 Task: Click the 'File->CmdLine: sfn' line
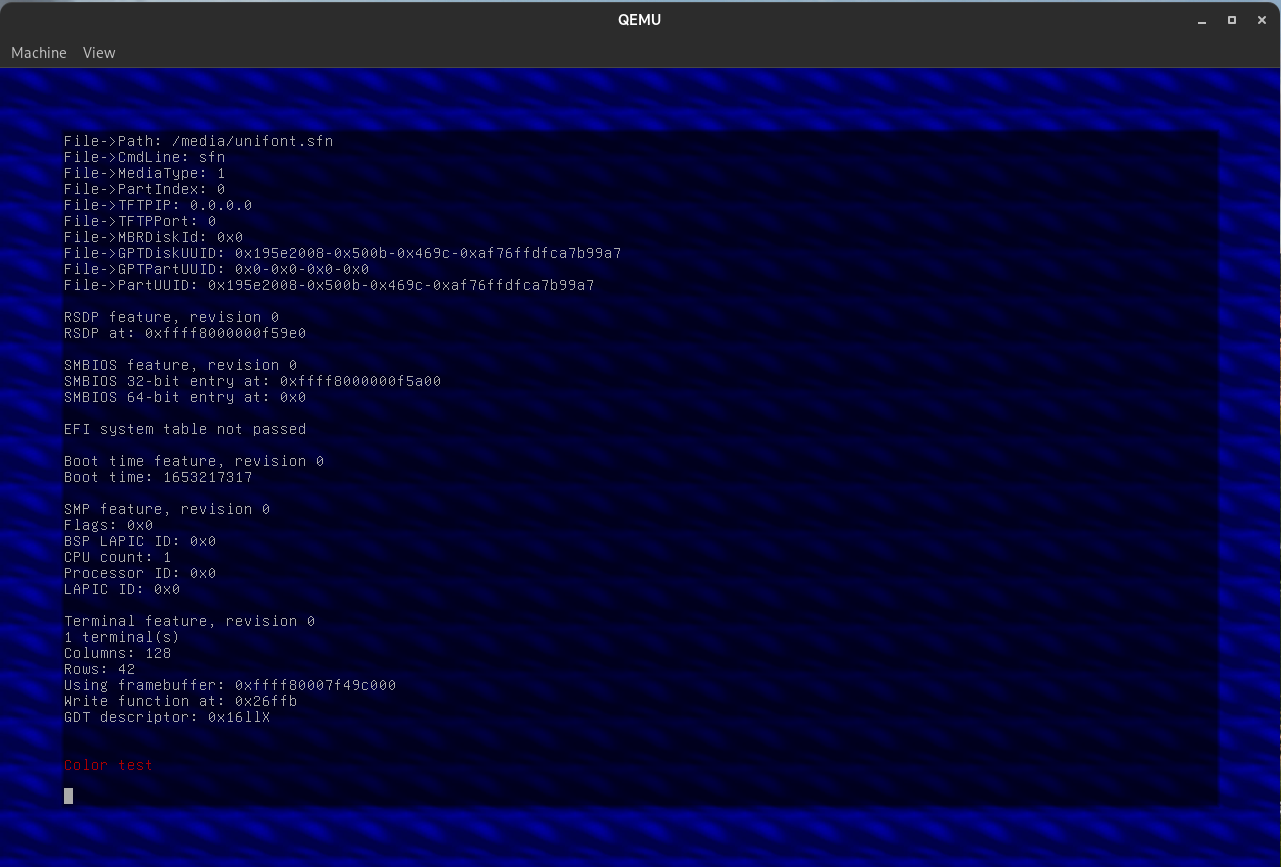click(x=144, y=157)
